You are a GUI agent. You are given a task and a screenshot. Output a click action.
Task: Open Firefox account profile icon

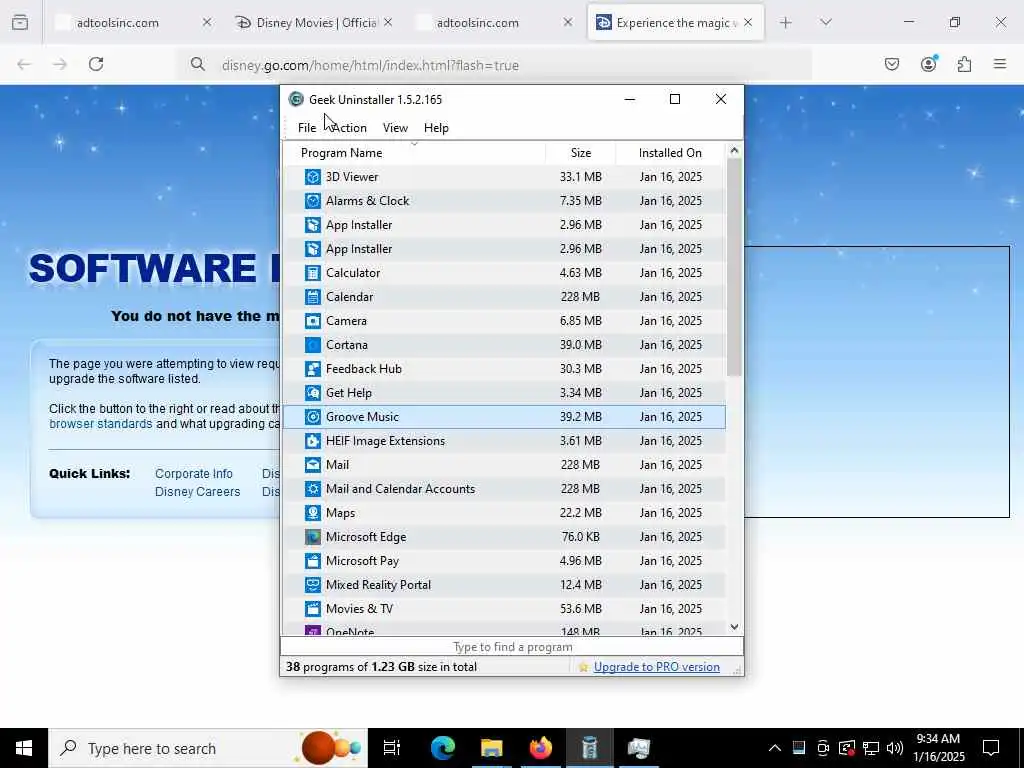pos(928,64)
